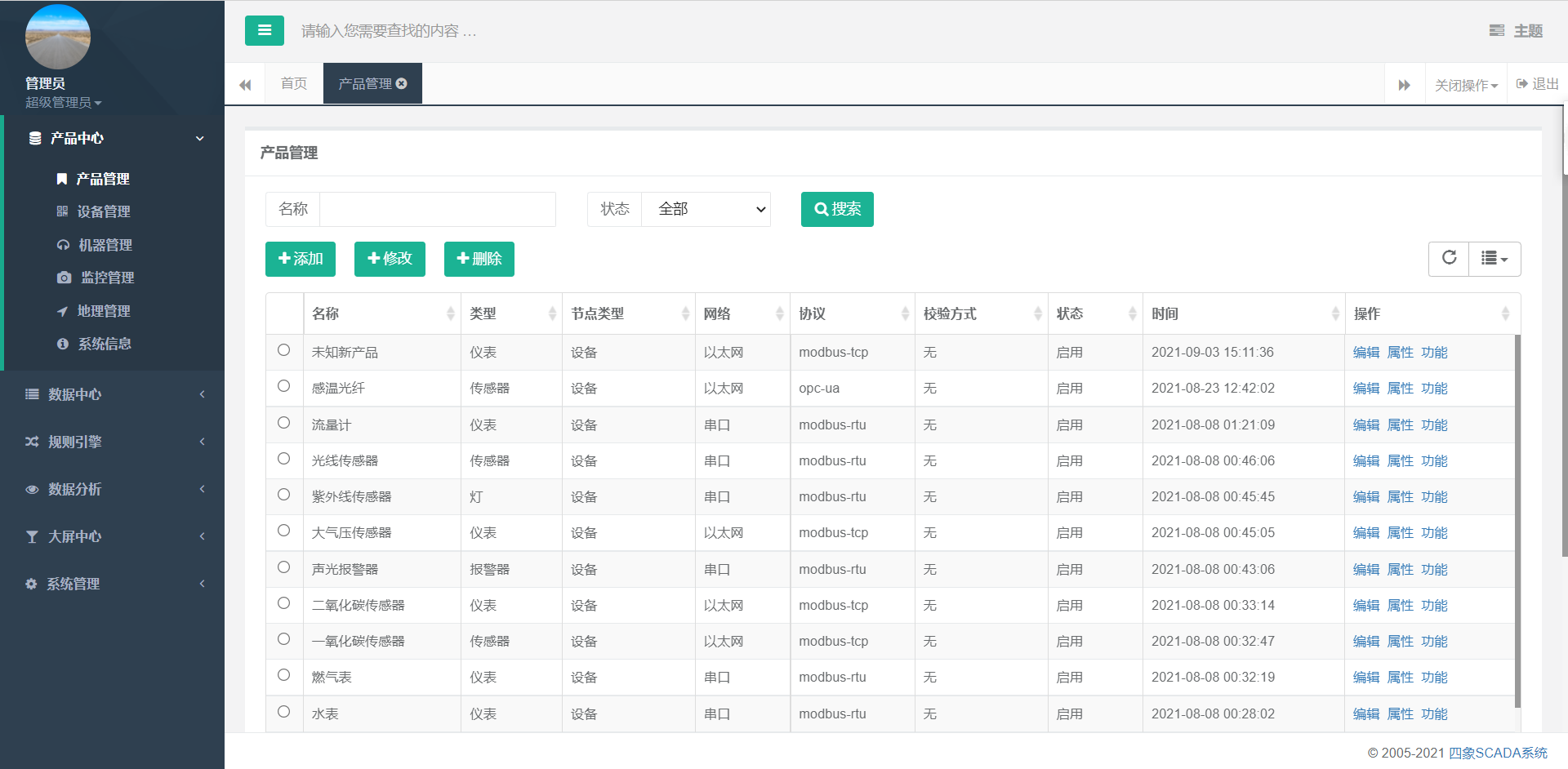Click the 搜索 button

pos(837,210)
